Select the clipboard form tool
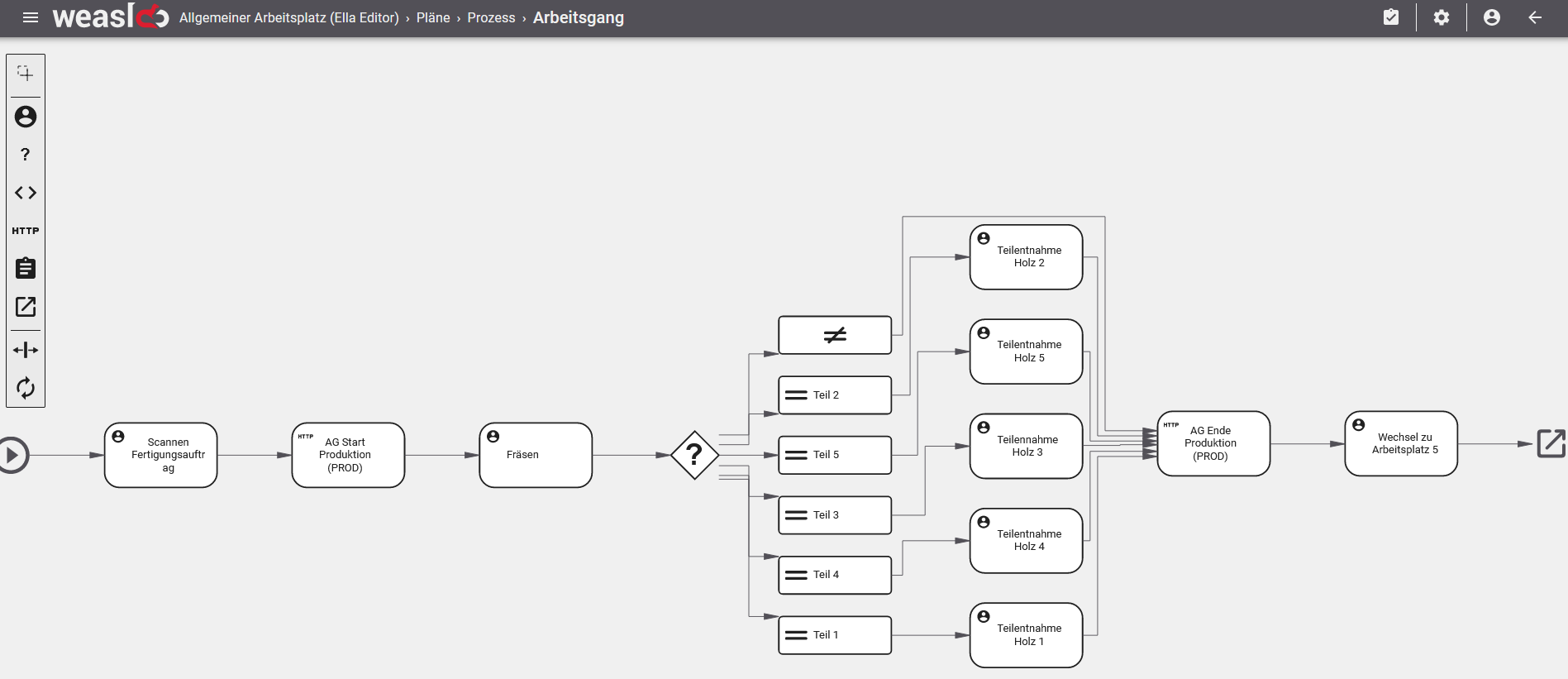This screenshot has height=679, width=1568. pos(26,268)
